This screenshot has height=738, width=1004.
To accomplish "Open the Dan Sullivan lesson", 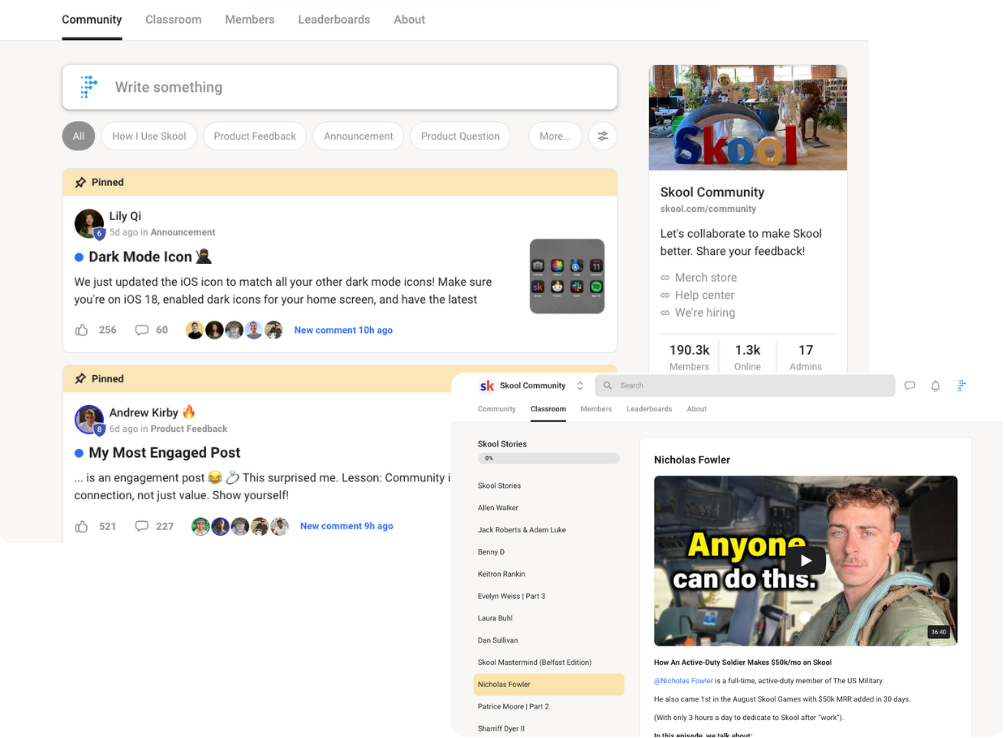I will (x=498, y=641).
